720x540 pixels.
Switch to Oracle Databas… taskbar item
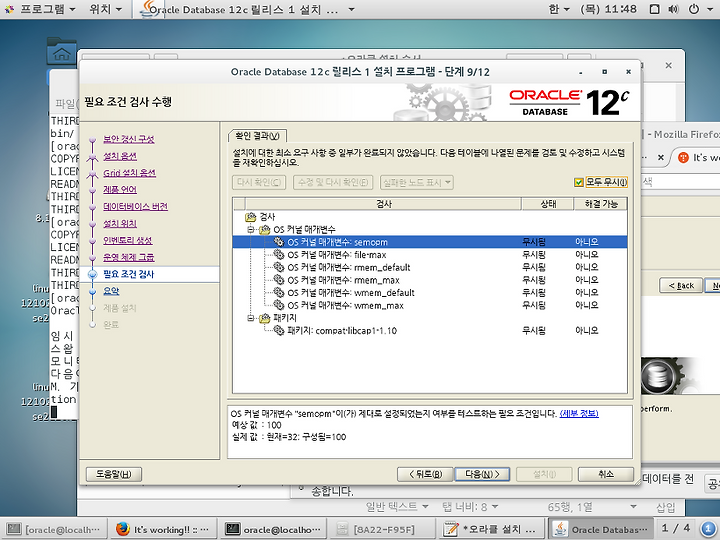click(600, 529)
